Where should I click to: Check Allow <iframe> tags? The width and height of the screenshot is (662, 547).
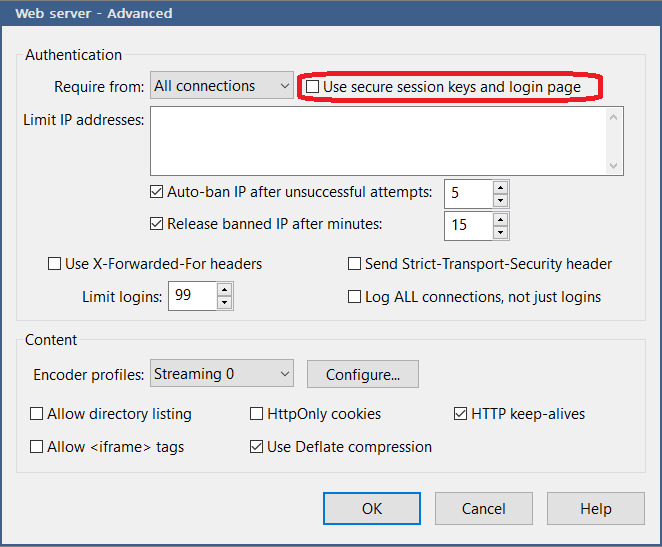click(37, 447)
